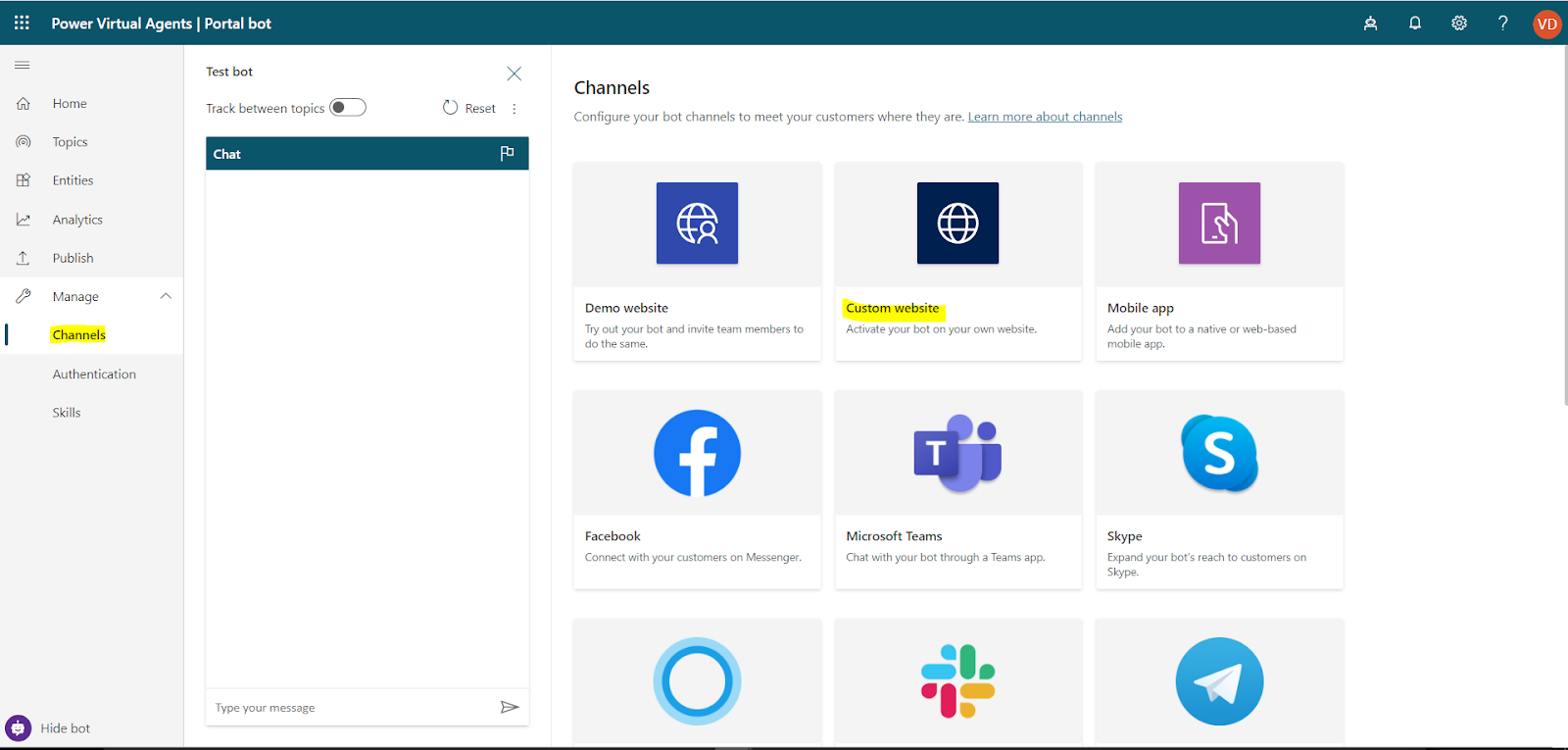
Task: Open the VD account avatar
Action: 1546,24
